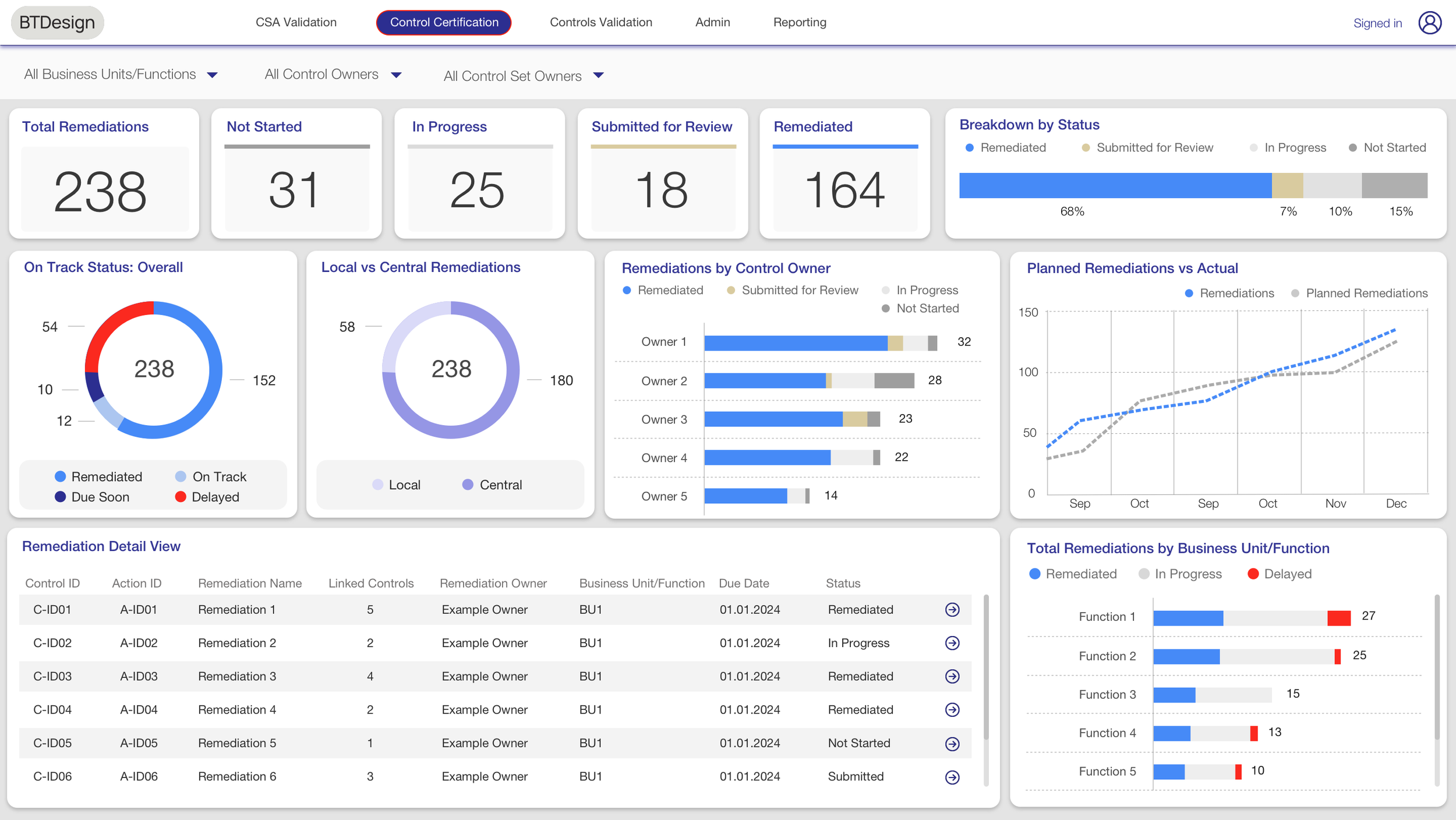Image resolution: width=1456 pixels, height=820 pixels.
Task: Click the Owner 5 label
Action: click(664, 496)
